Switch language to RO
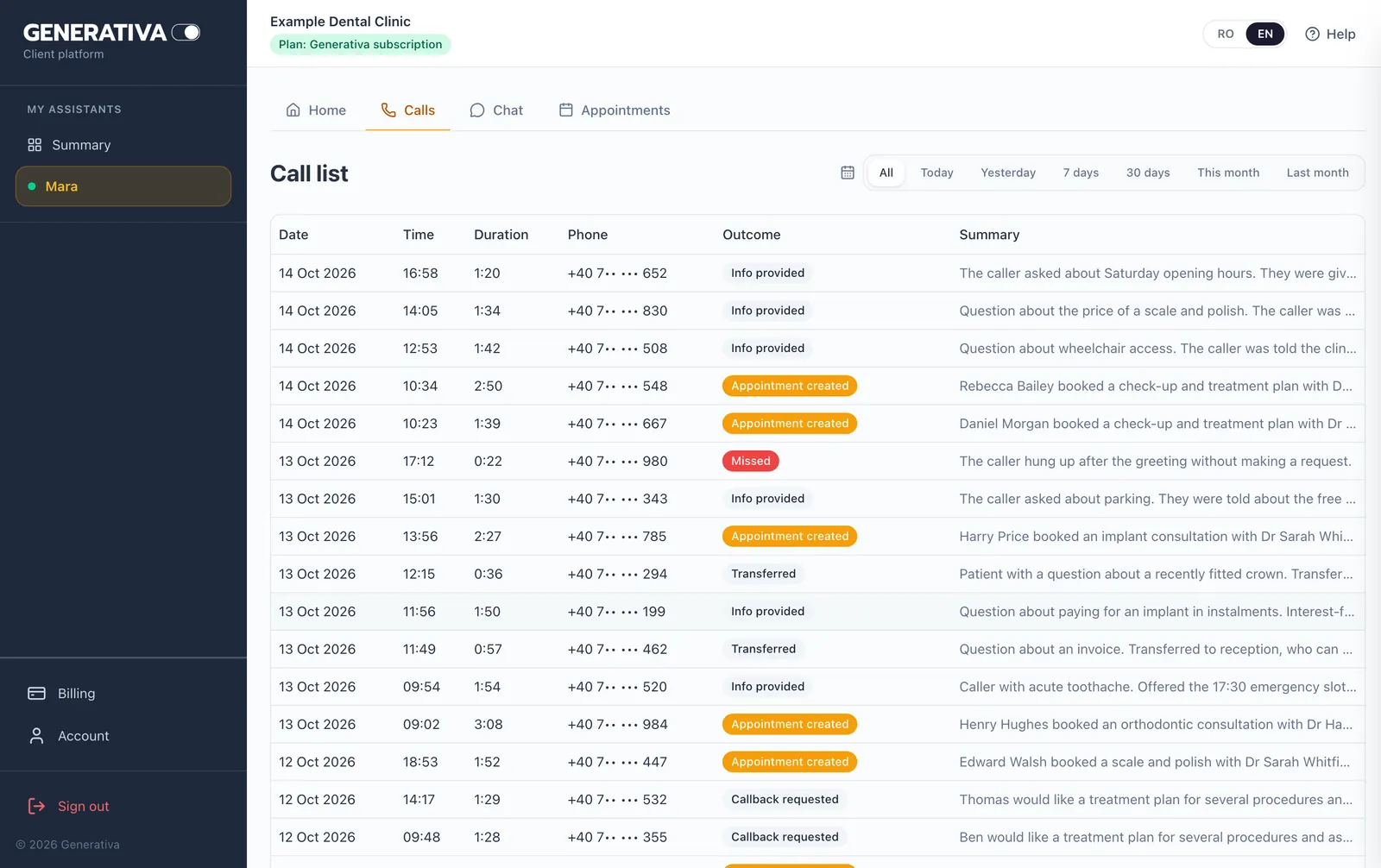1381x868 pixels. (x=1226, y=34)
